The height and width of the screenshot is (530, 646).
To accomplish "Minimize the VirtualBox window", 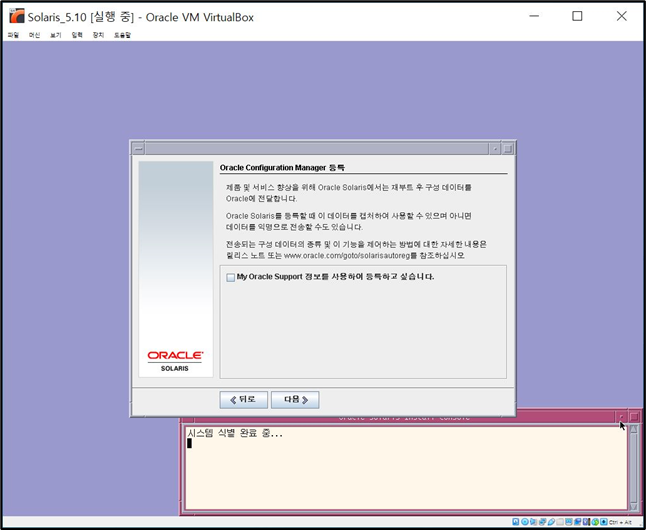I will [534, 16].
